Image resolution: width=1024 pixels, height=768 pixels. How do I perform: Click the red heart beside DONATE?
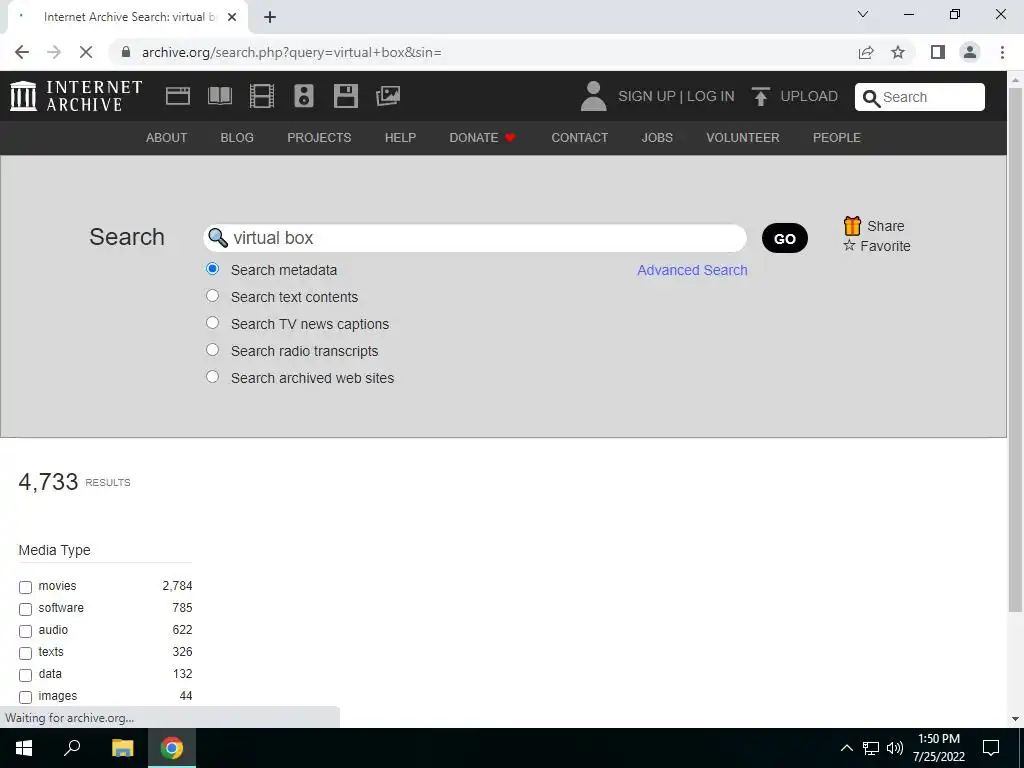510,137
